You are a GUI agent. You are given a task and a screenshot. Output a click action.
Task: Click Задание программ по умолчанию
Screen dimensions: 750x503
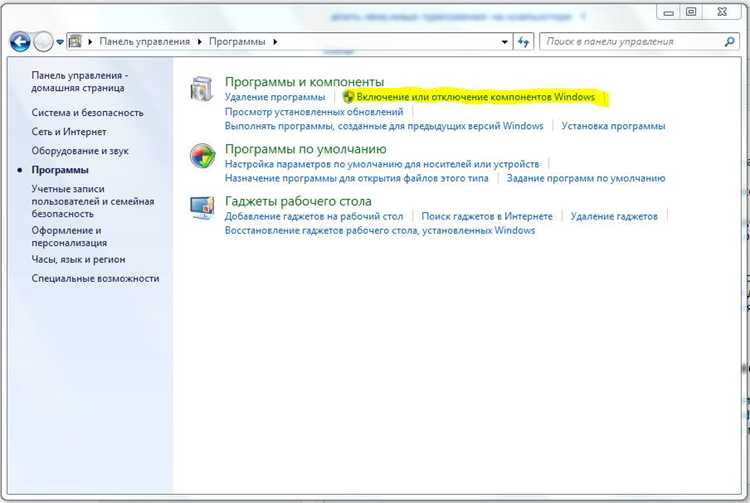pyautogui.click(x=586, y=178)
